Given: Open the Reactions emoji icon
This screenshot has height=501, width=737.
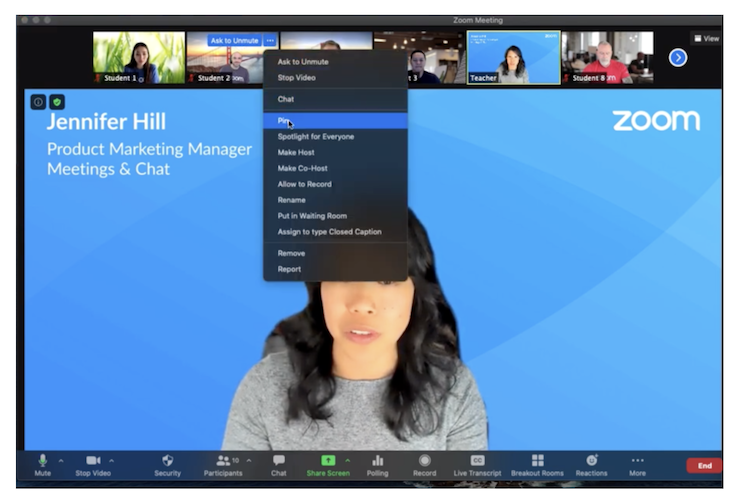Looking at the screenshot, I should (x=591, y=461).
